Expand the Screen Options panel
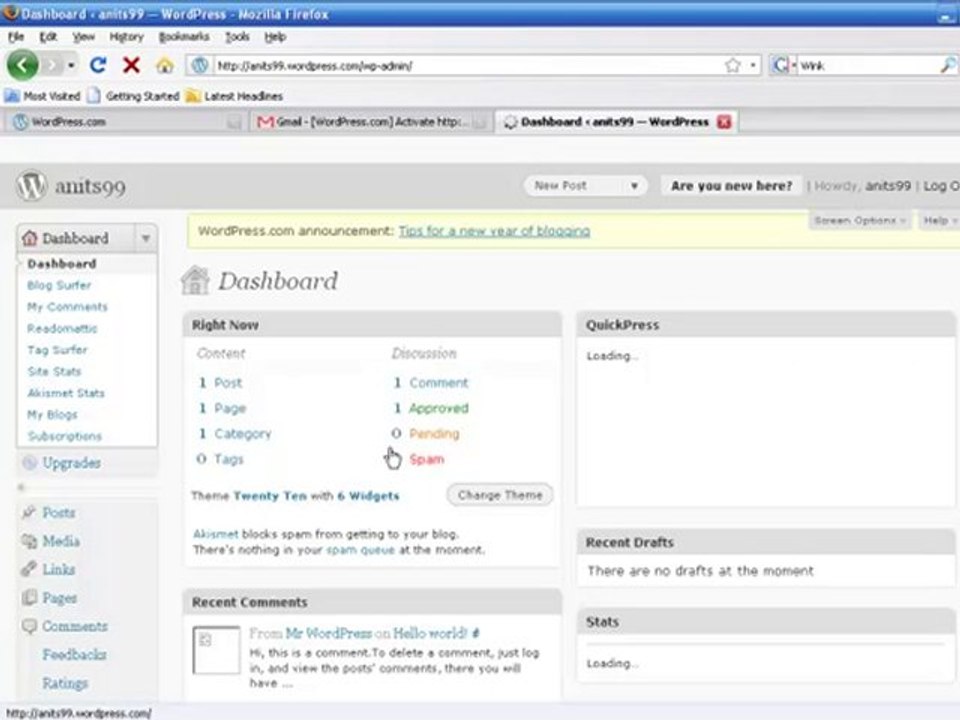 (860, 220)
